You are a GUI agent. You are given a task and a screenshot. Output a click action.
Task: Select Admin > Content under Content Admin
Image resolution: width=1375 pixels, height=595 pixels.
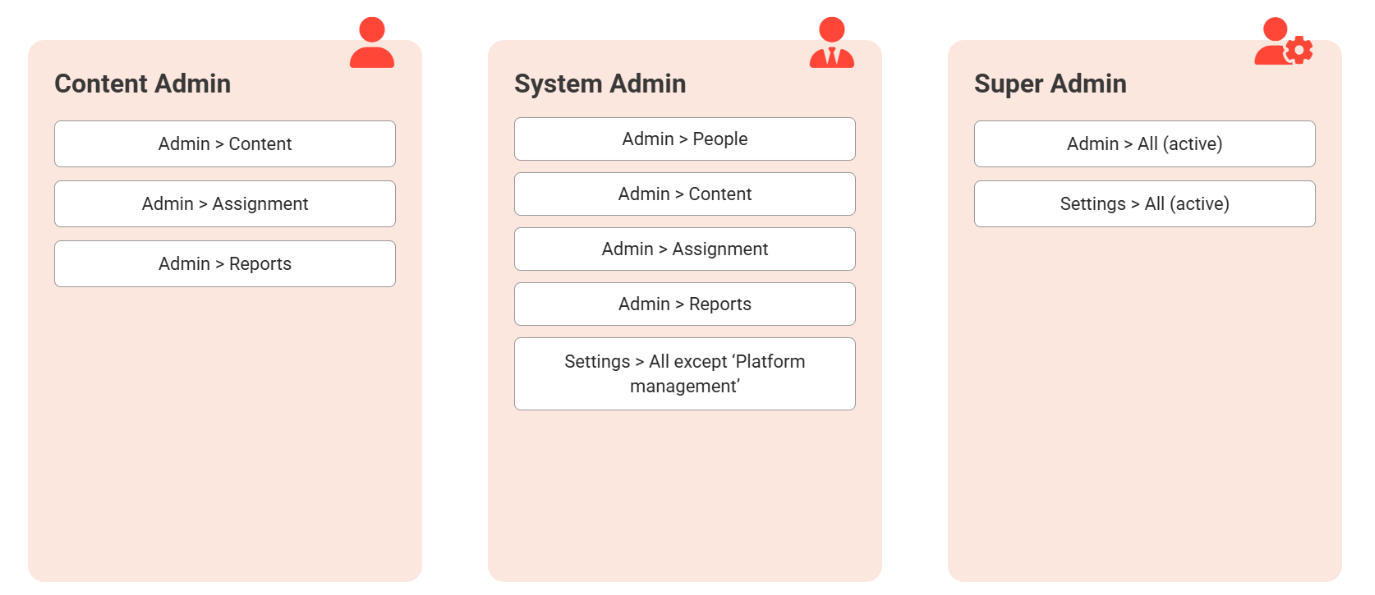pos(225,144)
